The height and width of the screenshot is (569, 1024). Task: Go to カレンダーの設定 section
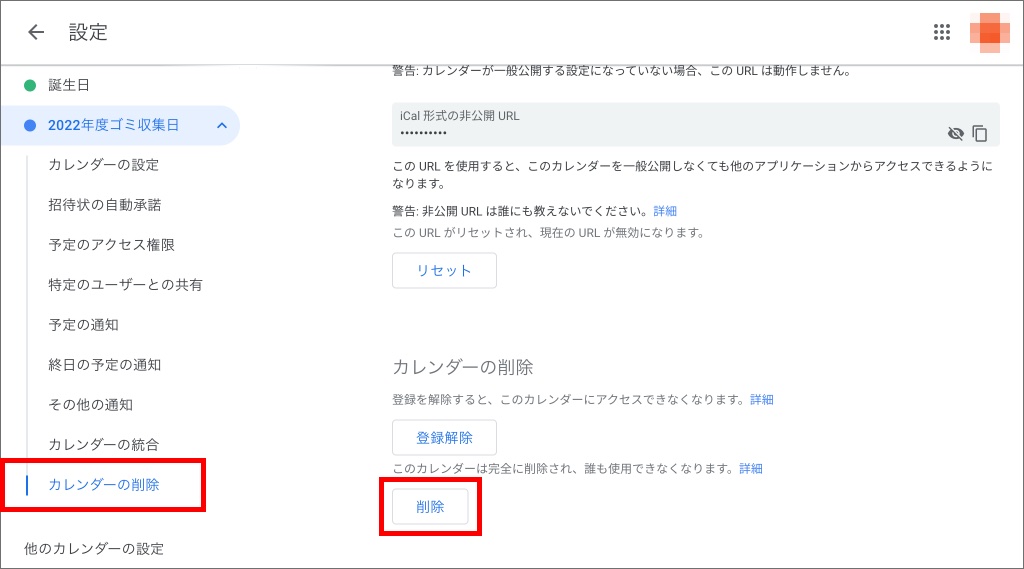pos(103,165)
